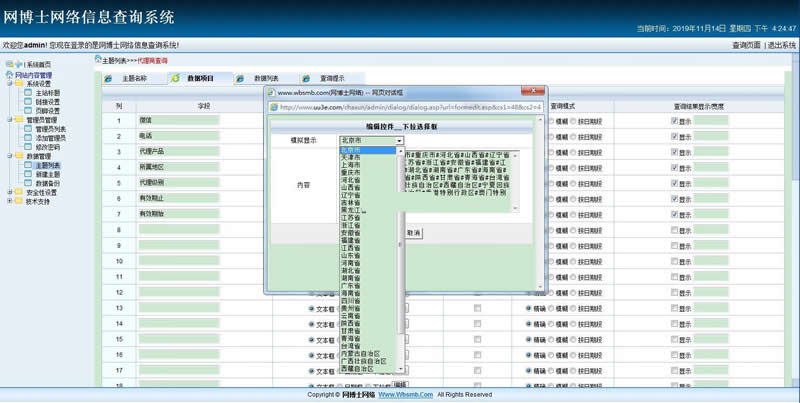Viewport: 800px width, 403px height.
Task: Select 模糊 radio in row 13
Action: (x=551, y=309)
